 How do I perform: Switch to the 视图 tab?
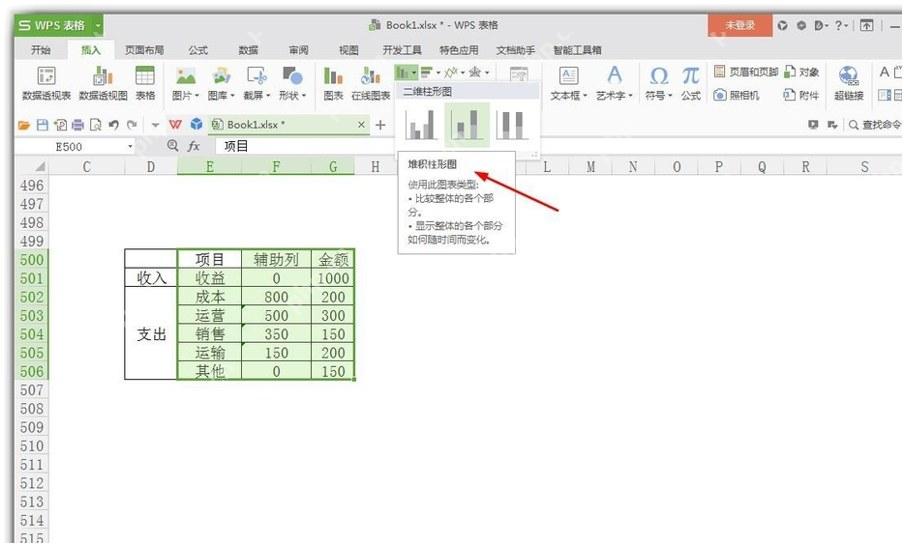(x=348, y=50)
